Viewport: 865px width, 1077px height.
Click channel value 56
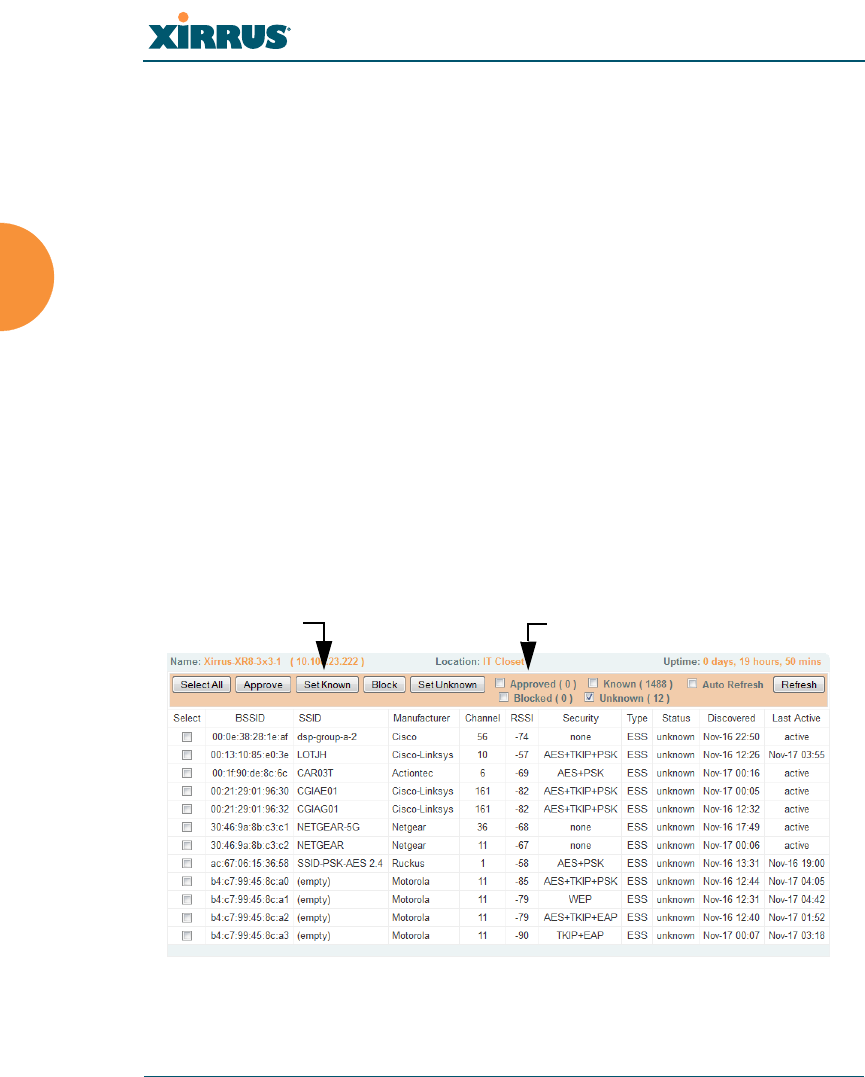[482, 736]
